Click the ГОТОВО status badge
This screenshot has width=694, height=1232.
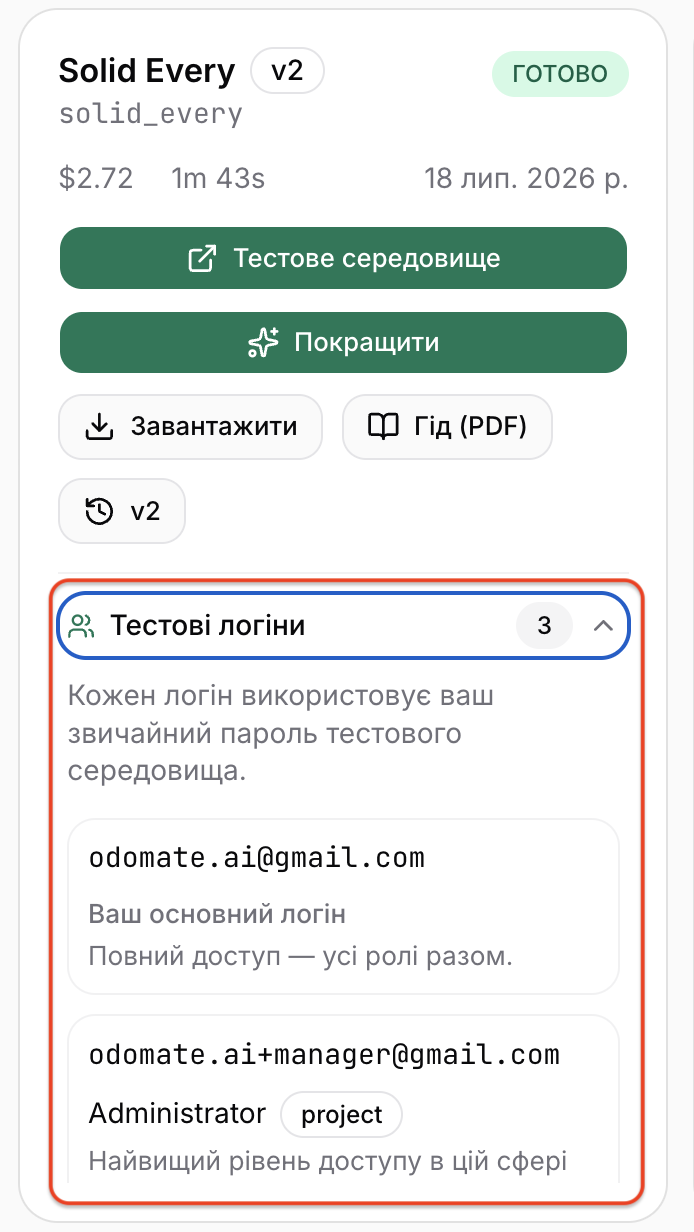coord(560,74)
